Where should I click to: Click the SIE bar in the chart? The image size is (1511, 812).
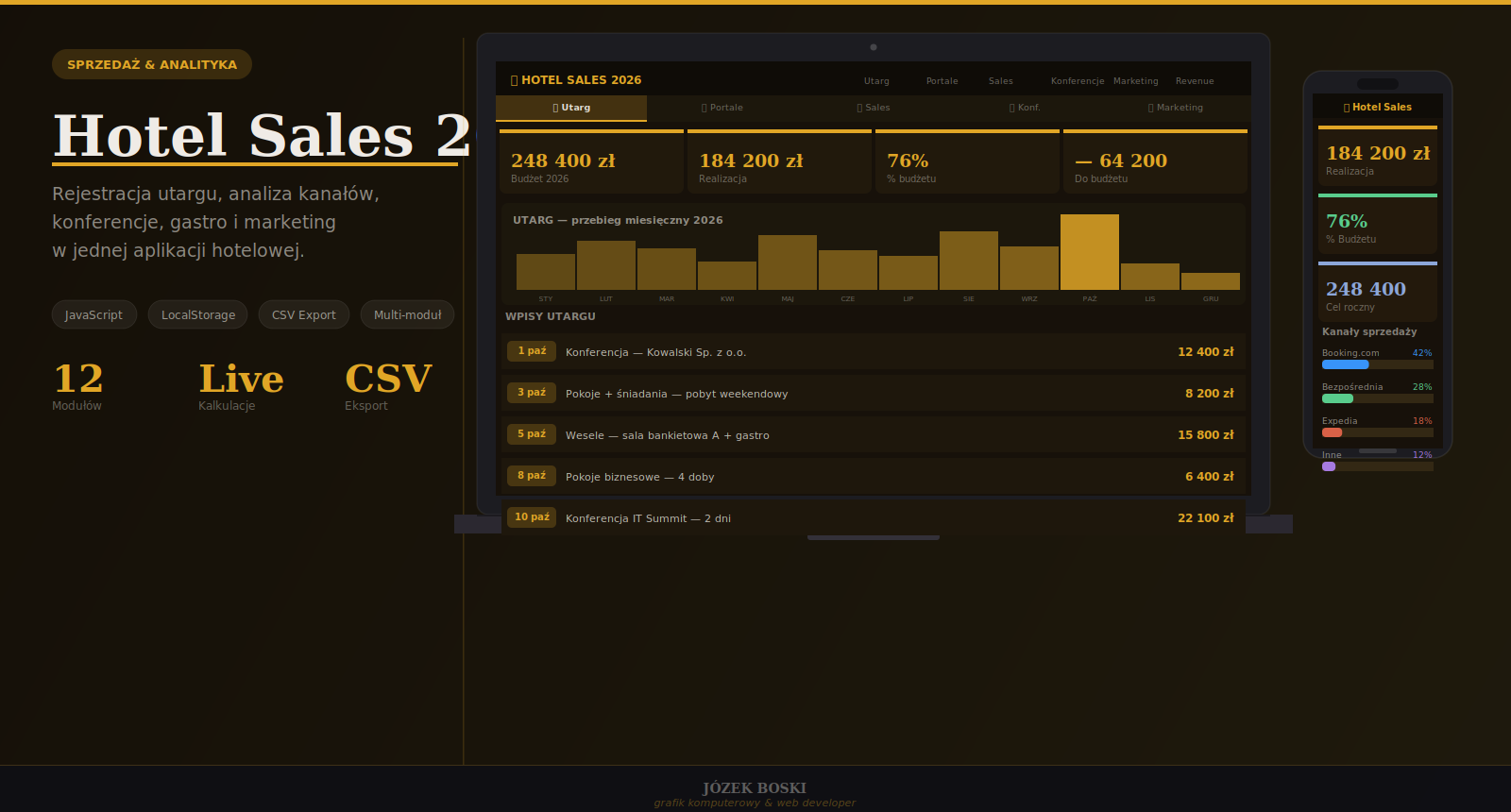point(969,261)
